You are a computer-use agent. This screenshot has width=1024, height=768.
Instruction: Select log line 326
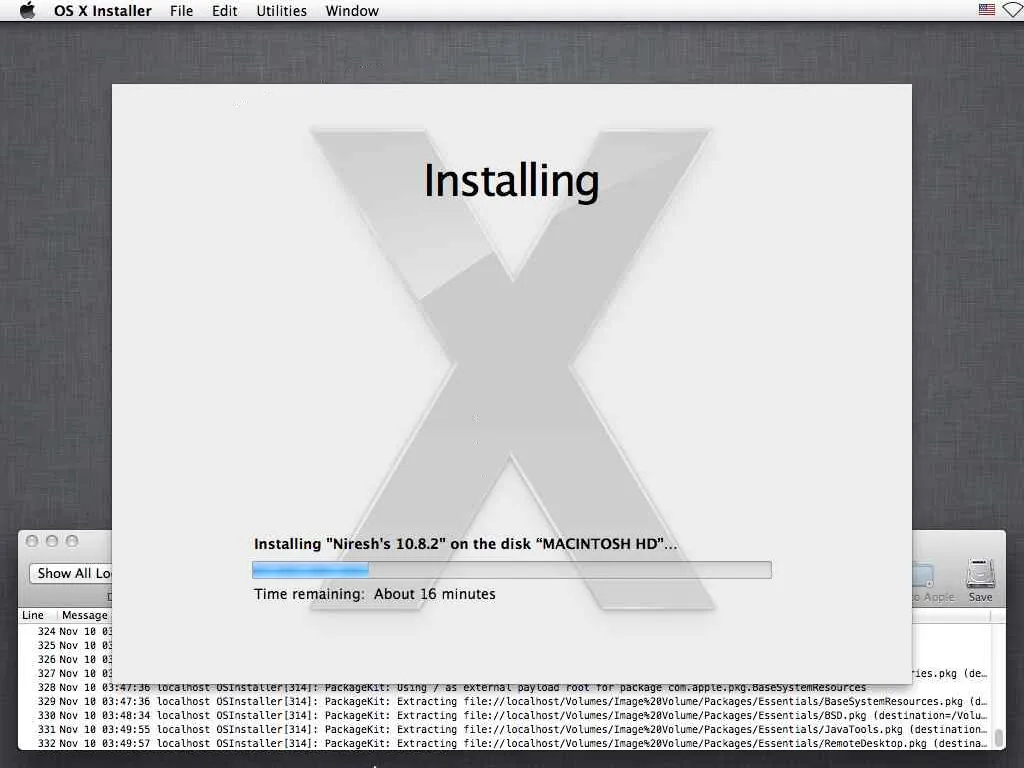coord(65,660)
